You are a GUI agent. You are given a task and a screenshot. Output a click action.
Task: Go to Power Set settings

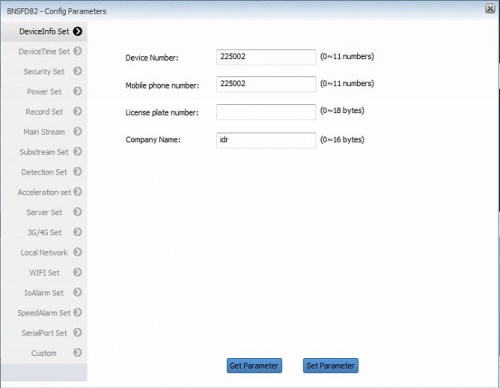[44, 92]
